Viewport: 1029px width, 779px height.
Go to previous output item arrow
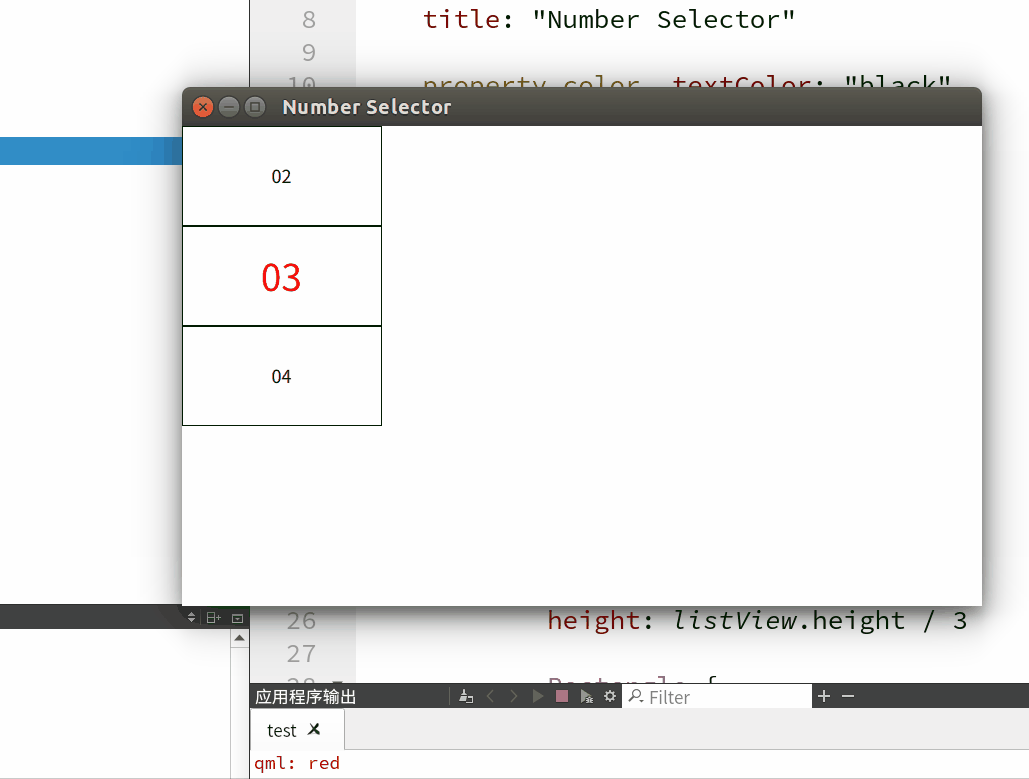tap(490, 696)
